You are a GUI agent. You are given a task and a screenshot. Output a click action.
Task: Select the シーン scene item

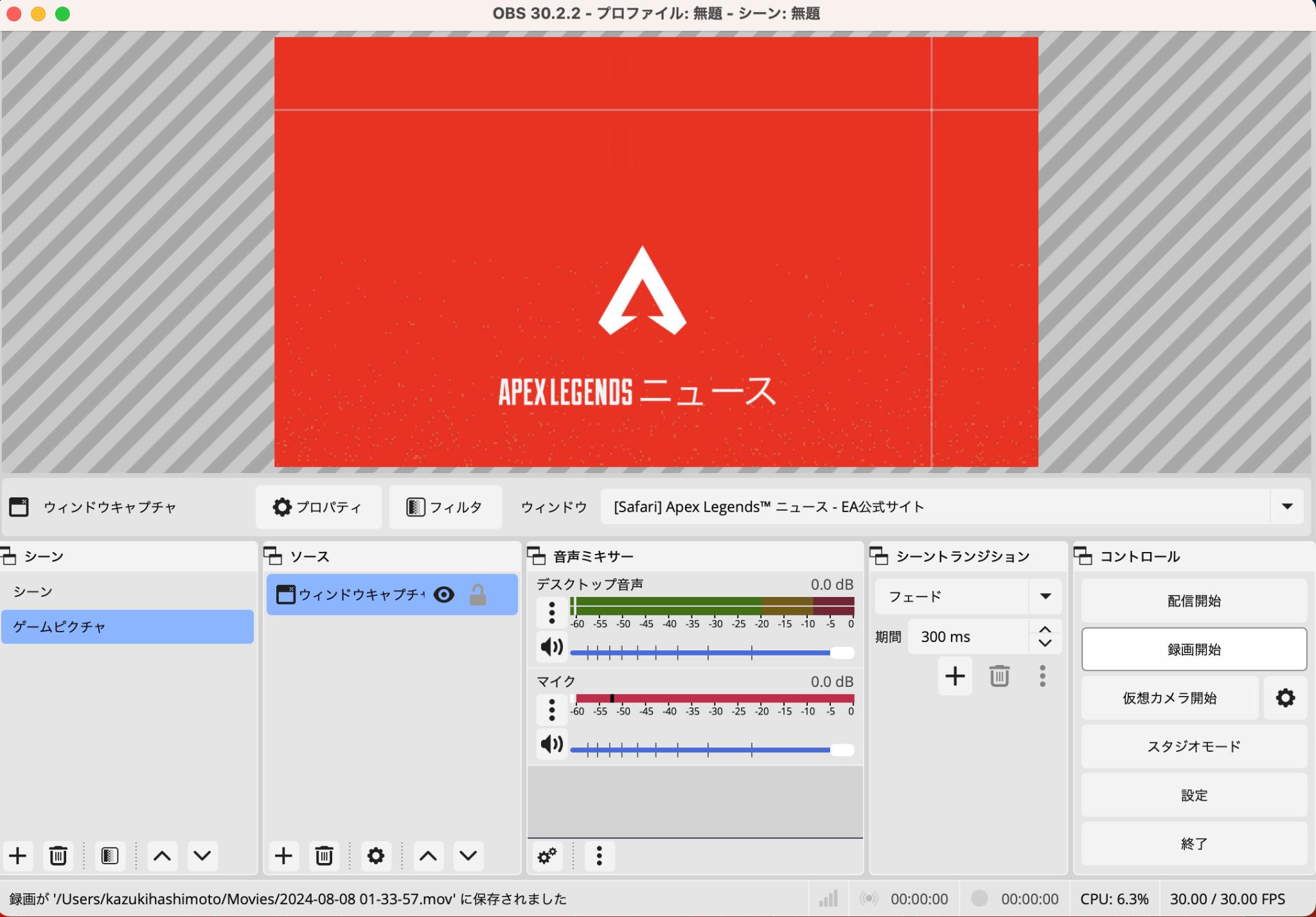(x=127, y=592)
